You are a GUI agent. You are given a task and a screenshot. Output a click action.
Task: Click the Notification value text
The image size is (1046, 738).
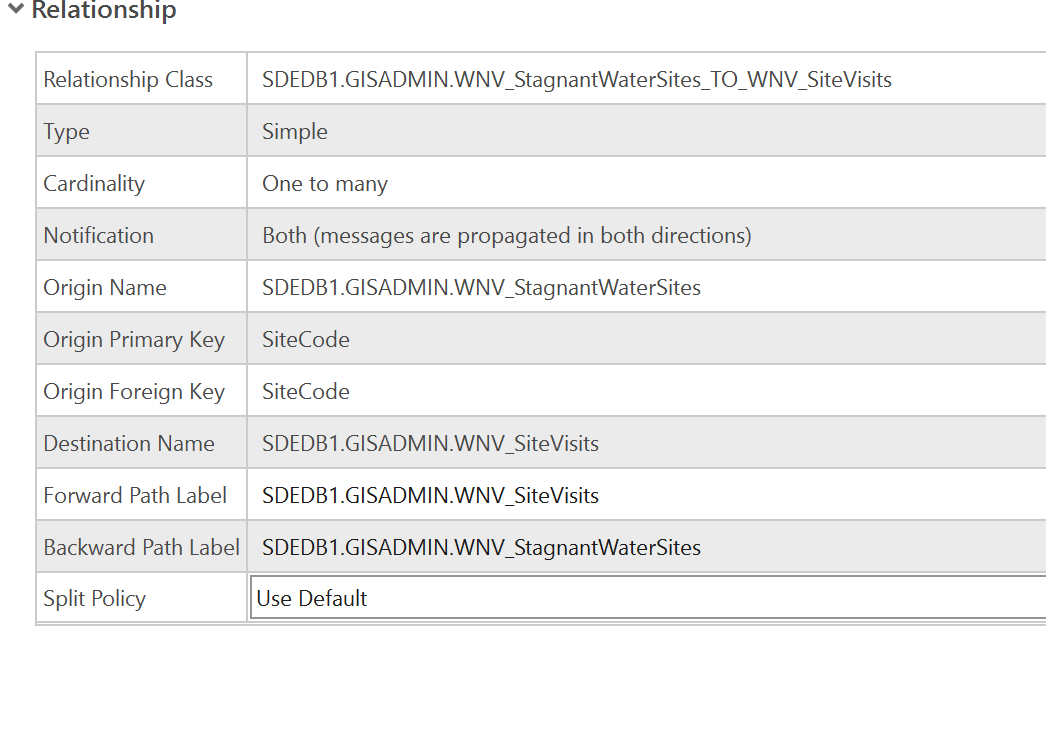pyautogui.click(x=506, y=235)
